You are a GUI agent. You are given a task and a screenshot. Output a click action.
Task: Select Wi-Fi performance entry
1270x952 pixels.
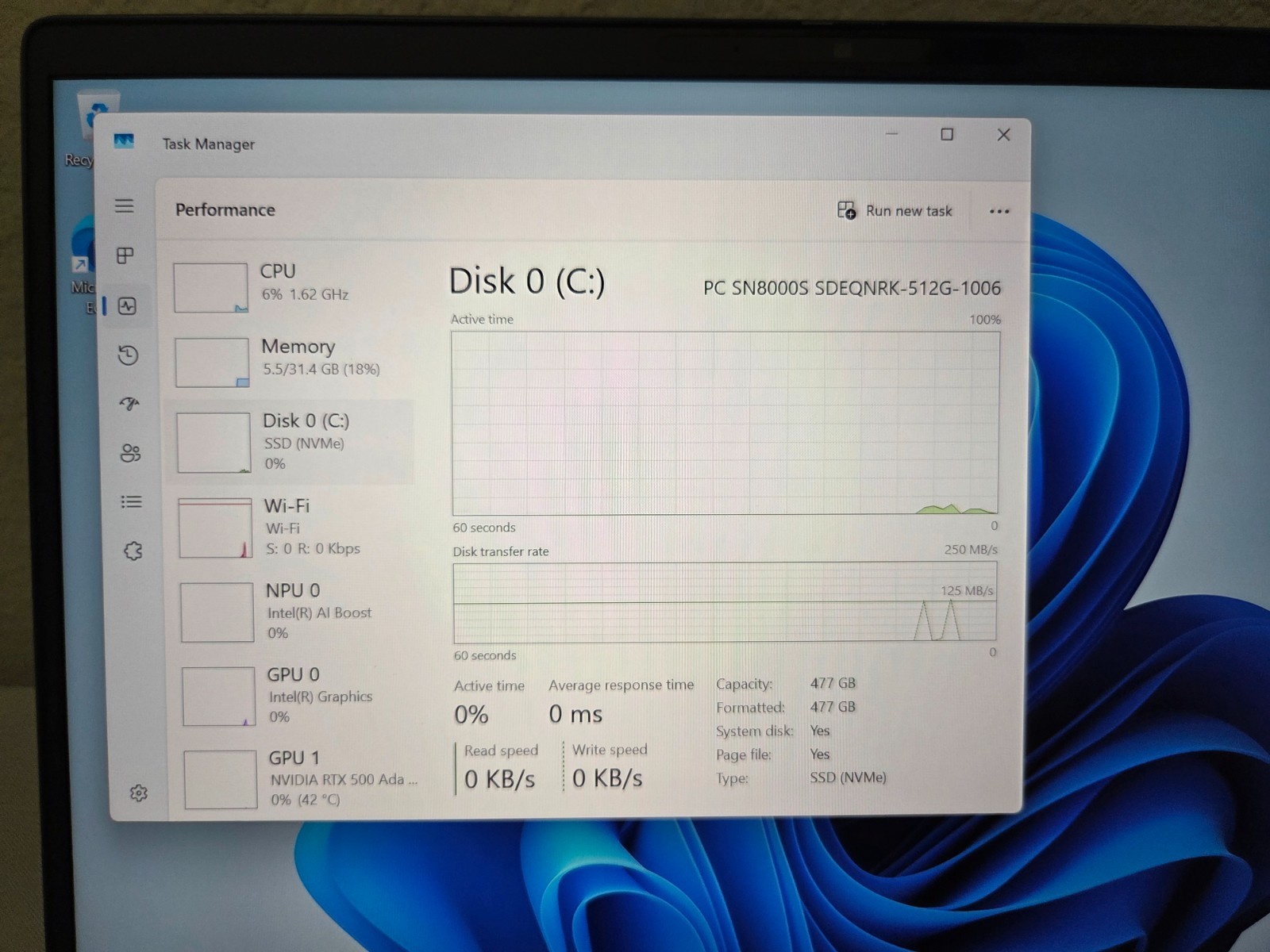292,527
